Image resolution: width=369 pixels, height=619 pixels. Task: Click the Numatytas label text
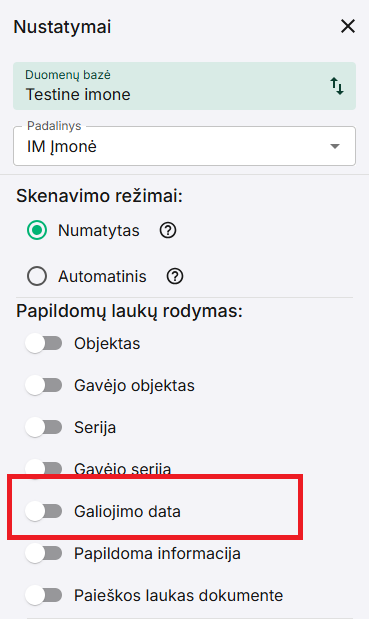[x=99, y=231]
